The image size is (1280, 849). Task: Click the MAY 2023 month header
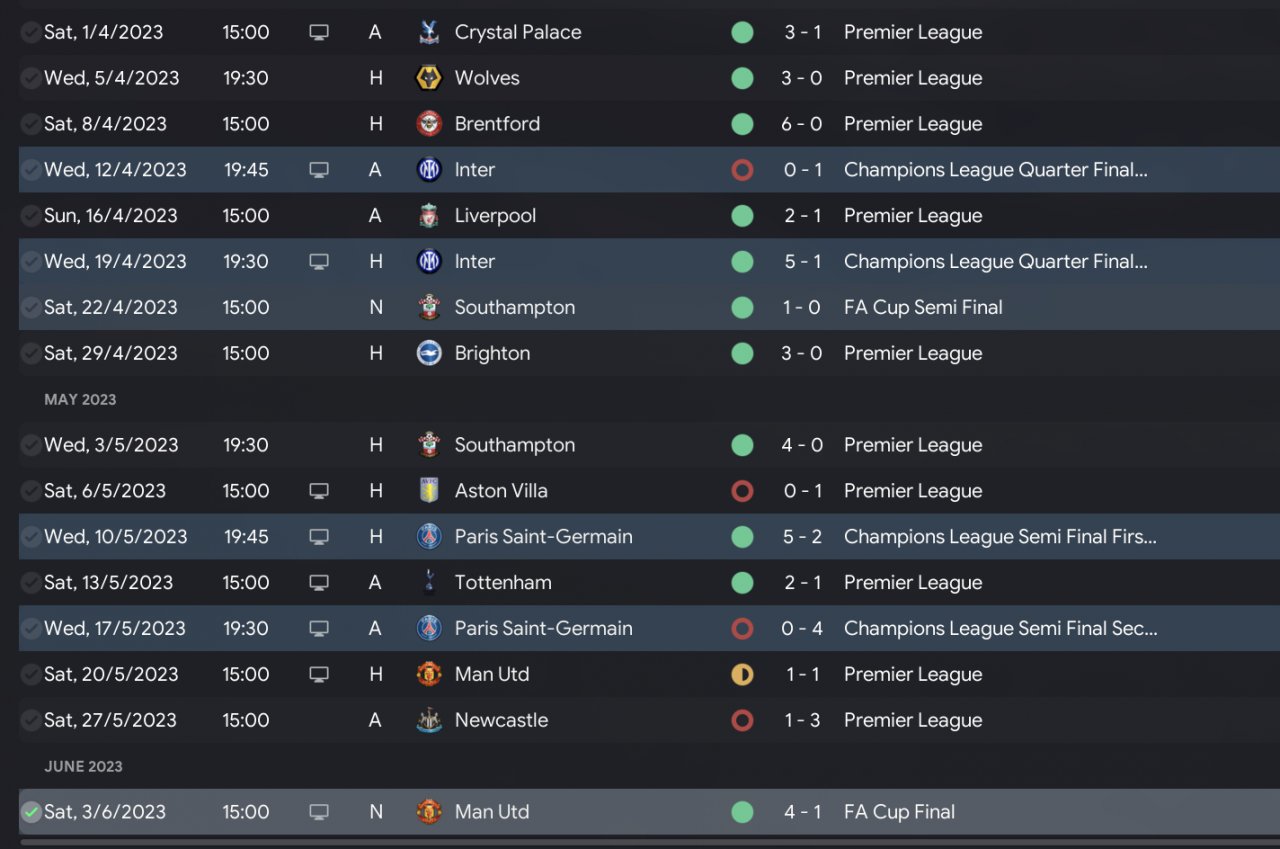80,400
